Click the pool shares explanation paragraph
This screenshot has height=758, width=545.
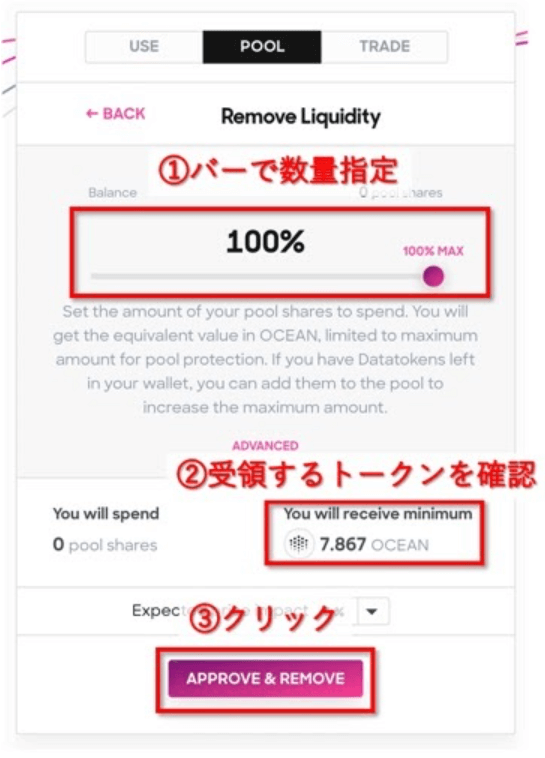coord(265,359)
